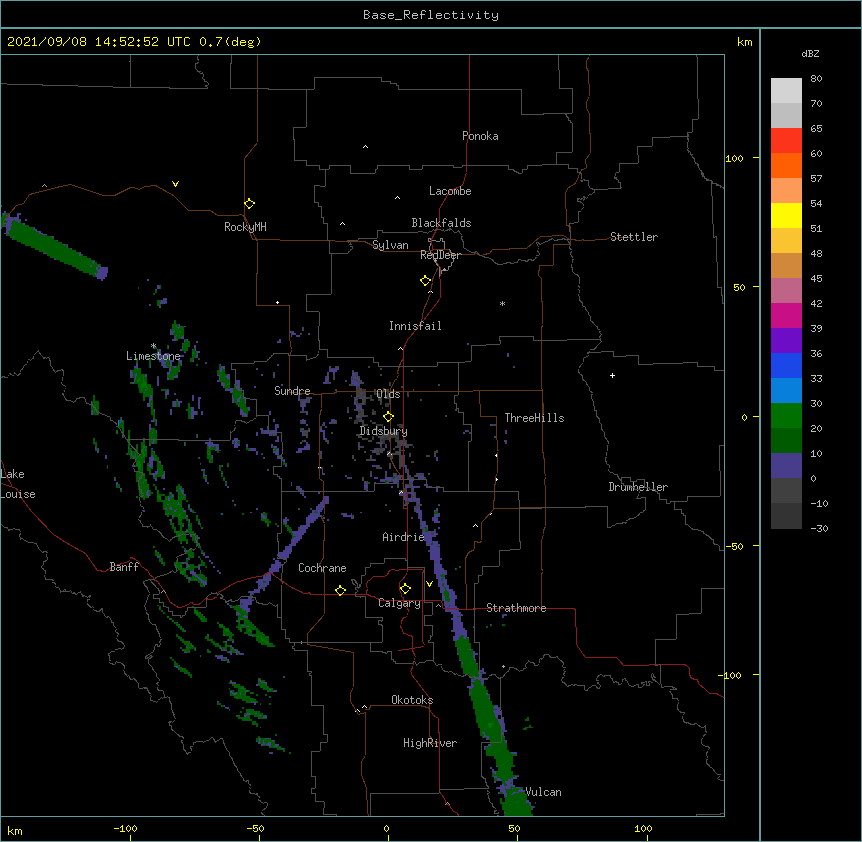Click the yellow station marker beside Olds
The width and height of the screenshot is (862, 842).
coord(388,416)
